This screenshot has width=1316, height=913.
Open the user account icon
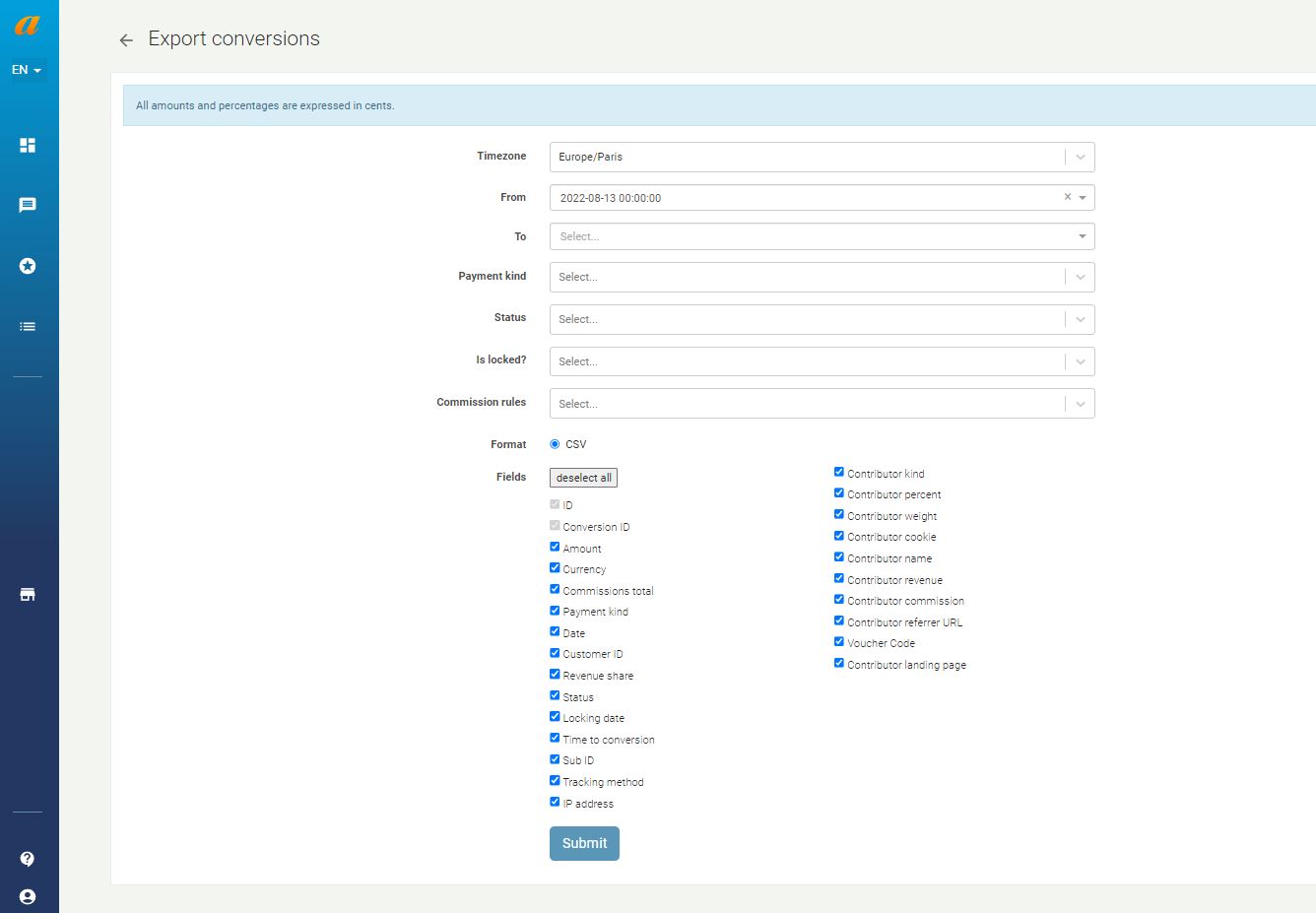tap(28, 896)
